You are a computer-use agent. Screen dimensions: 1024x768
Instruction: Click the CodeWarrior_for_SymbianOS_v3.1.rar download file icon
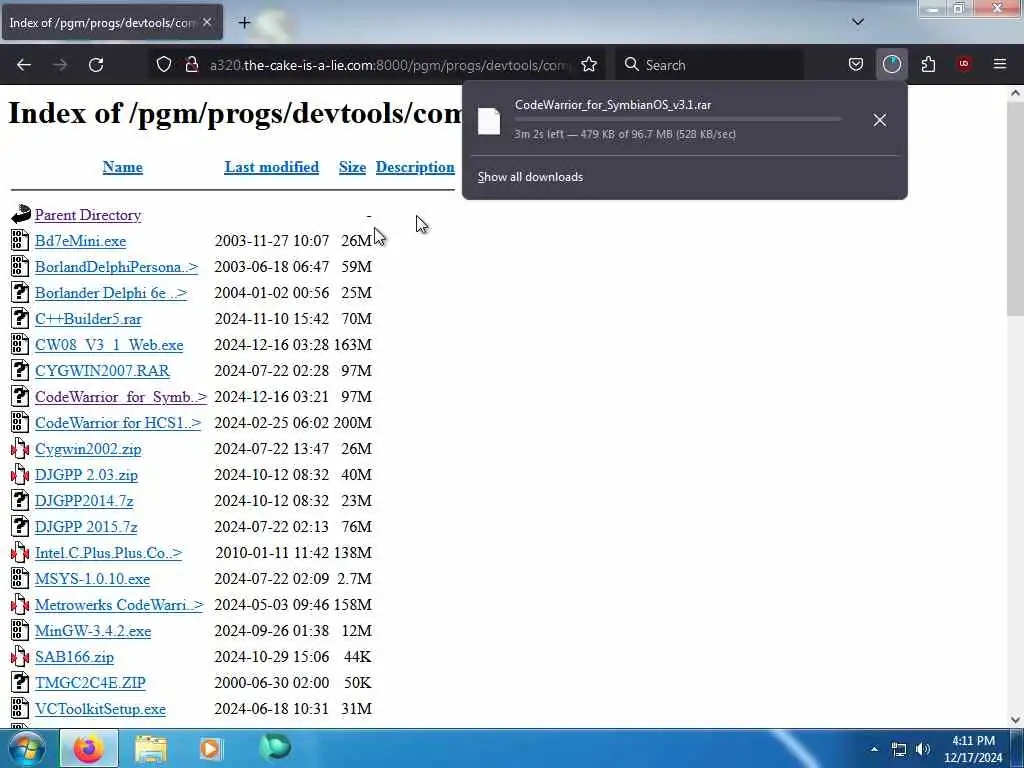[x=489, y=121]
